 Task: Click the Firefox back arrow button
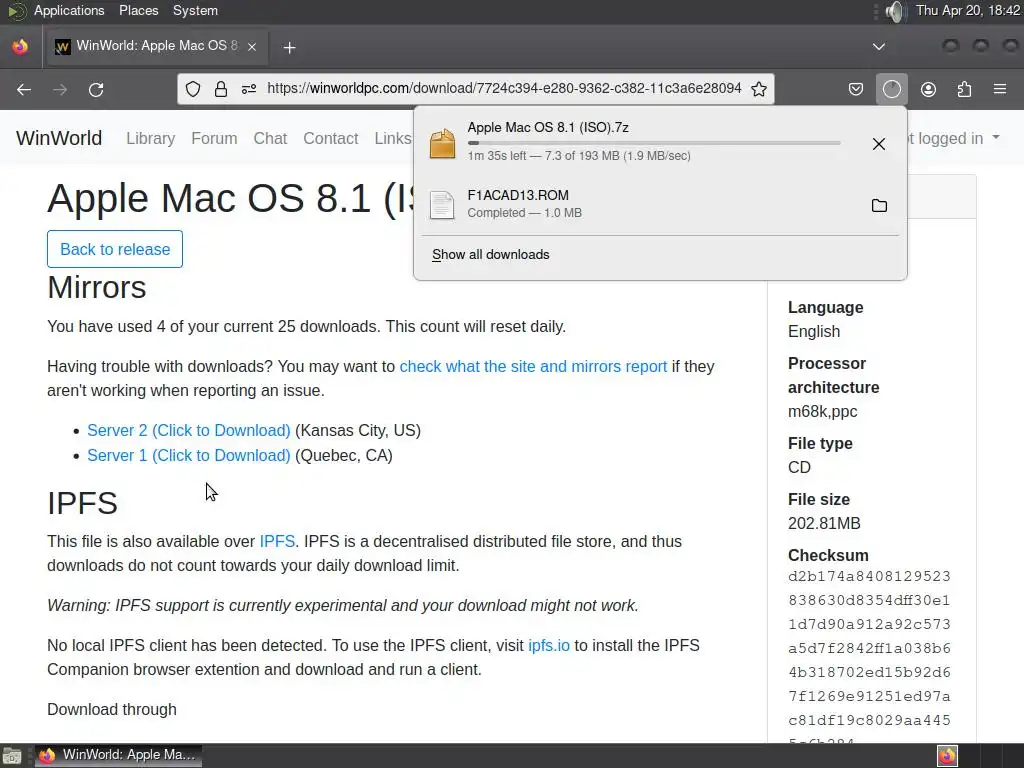coord(24,89)
